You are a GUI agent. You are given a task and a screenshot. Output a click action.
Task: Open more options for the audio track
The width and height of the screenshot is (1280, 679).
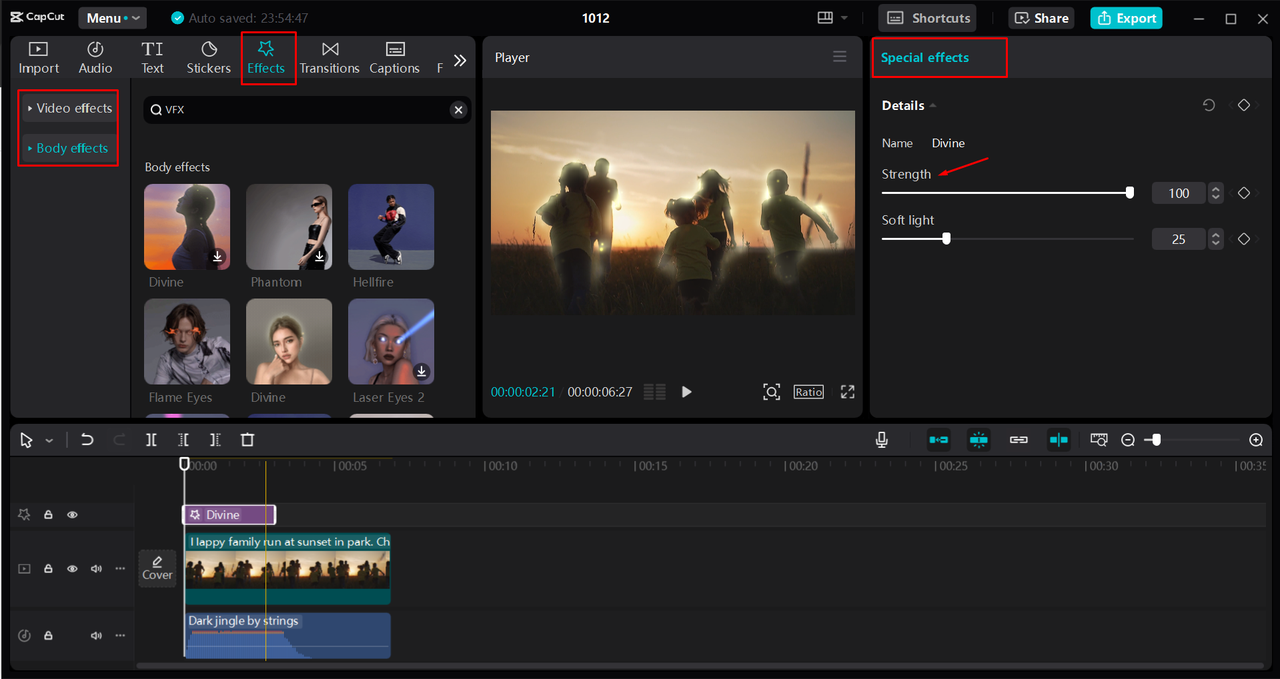coord(120,635)
